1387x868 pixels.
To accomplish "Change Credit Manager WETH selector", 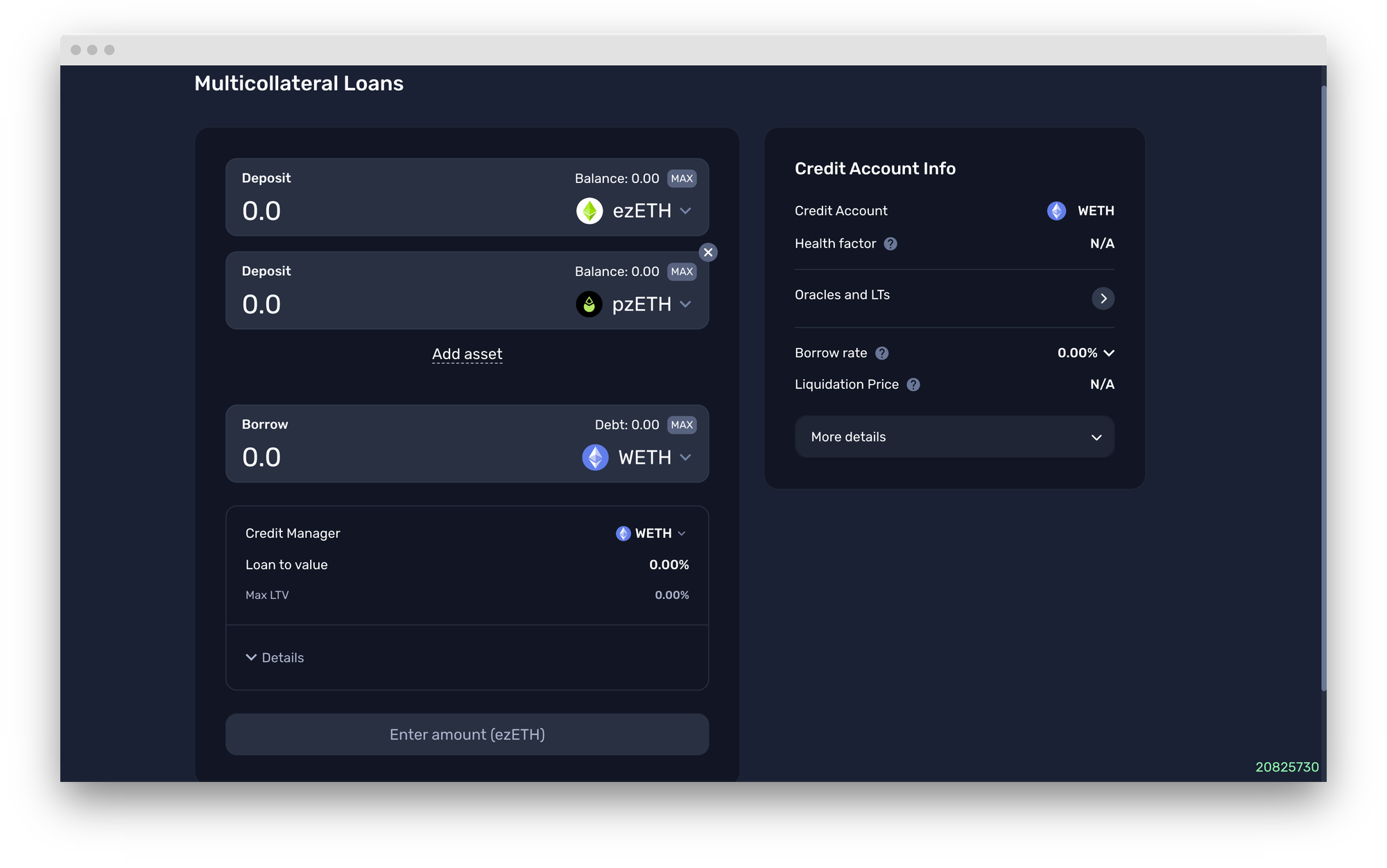I will (652, 533).
